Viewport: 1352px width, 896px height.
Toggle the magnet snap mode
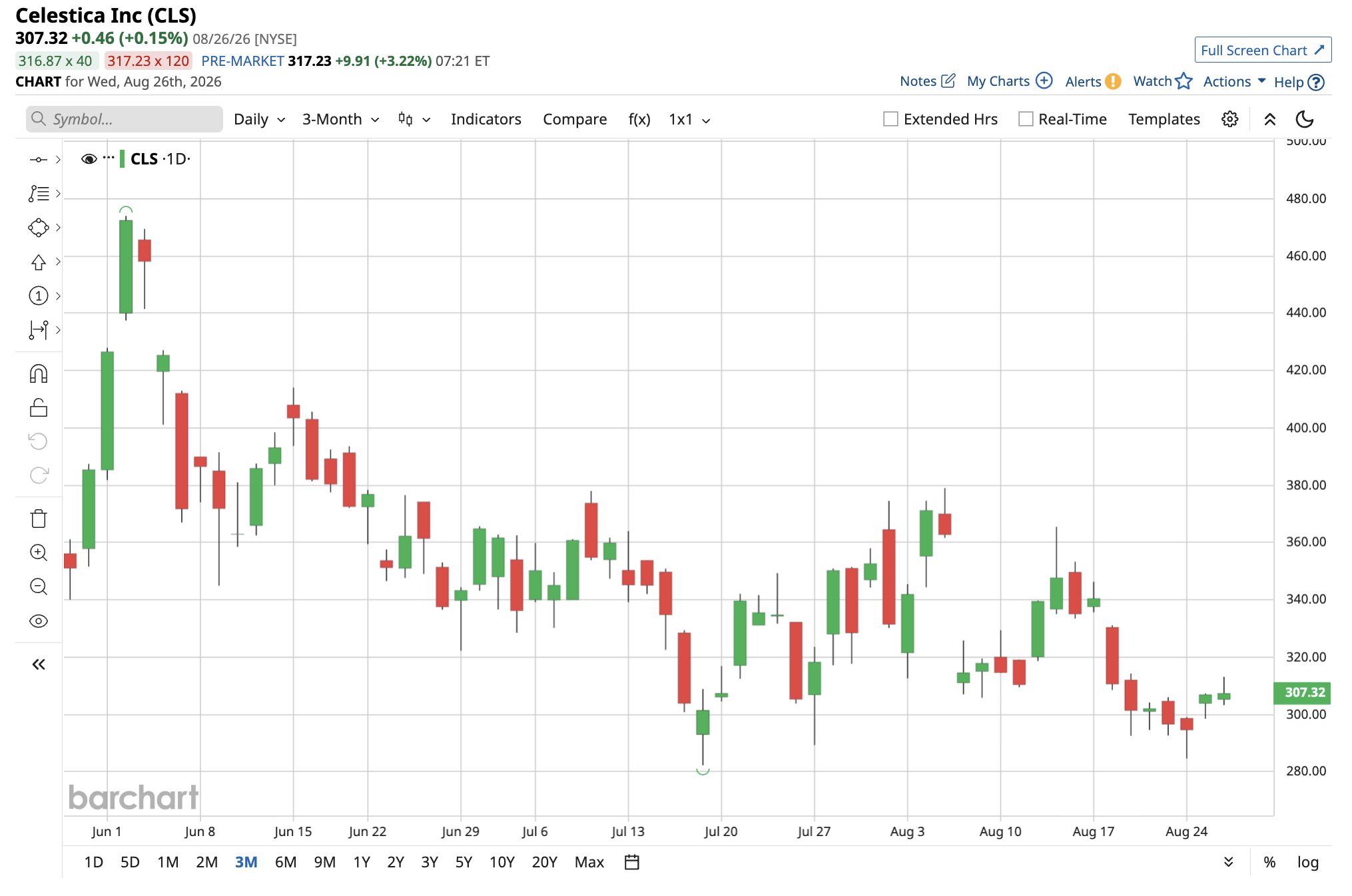39,374
